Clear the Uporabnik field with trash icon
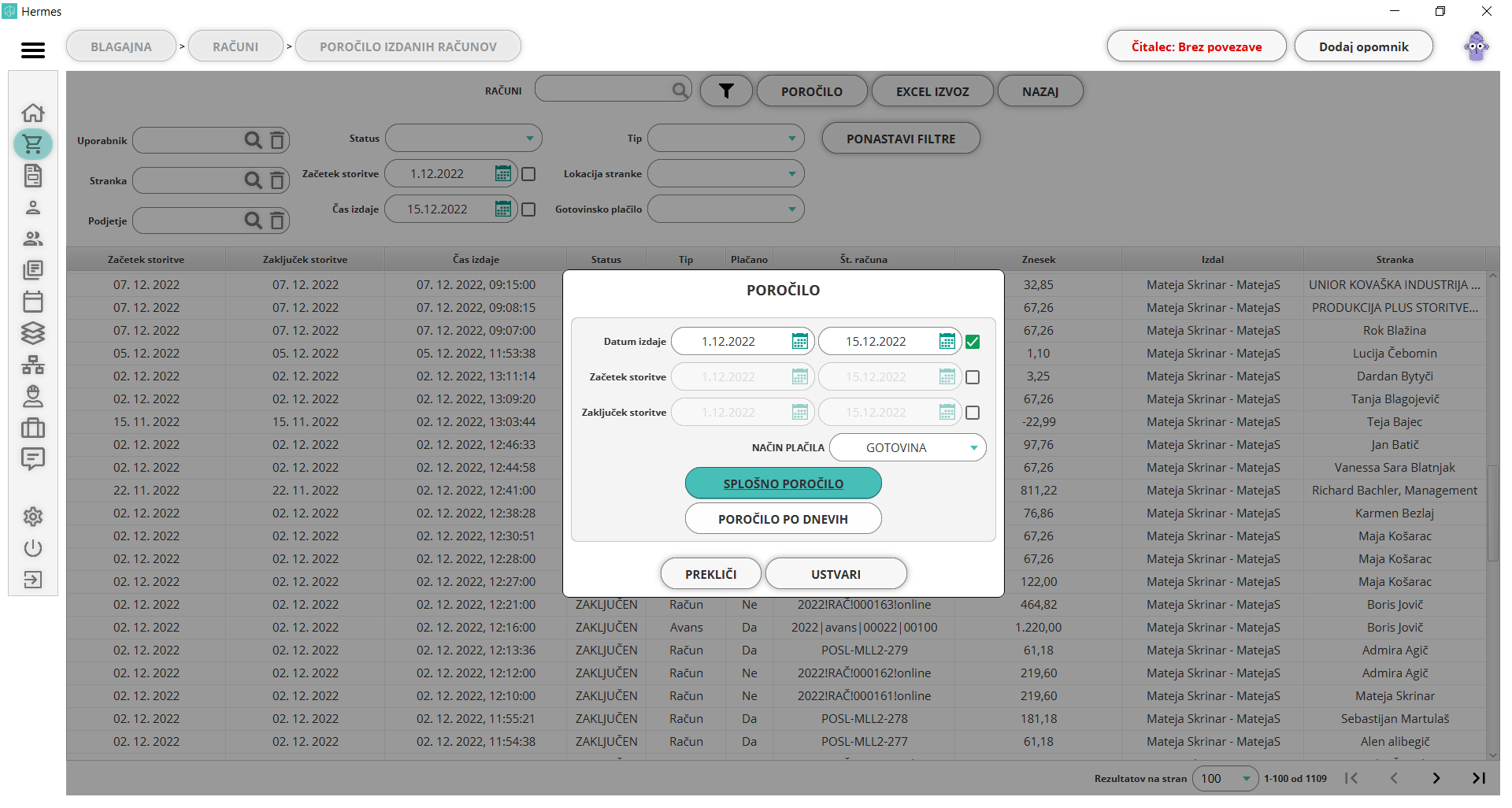 pyautogui.click(x=277, y=140)
